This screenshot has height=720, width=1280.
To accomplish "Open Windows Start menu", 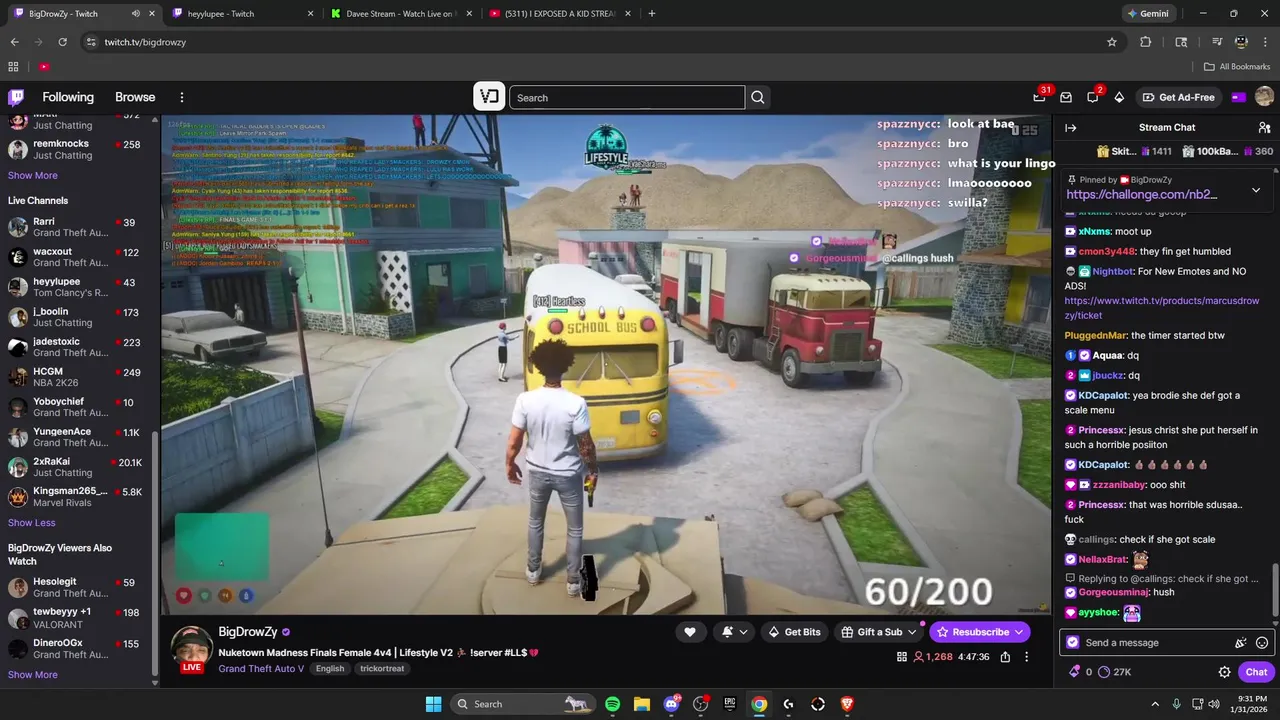I will click(x=433, y=704).
